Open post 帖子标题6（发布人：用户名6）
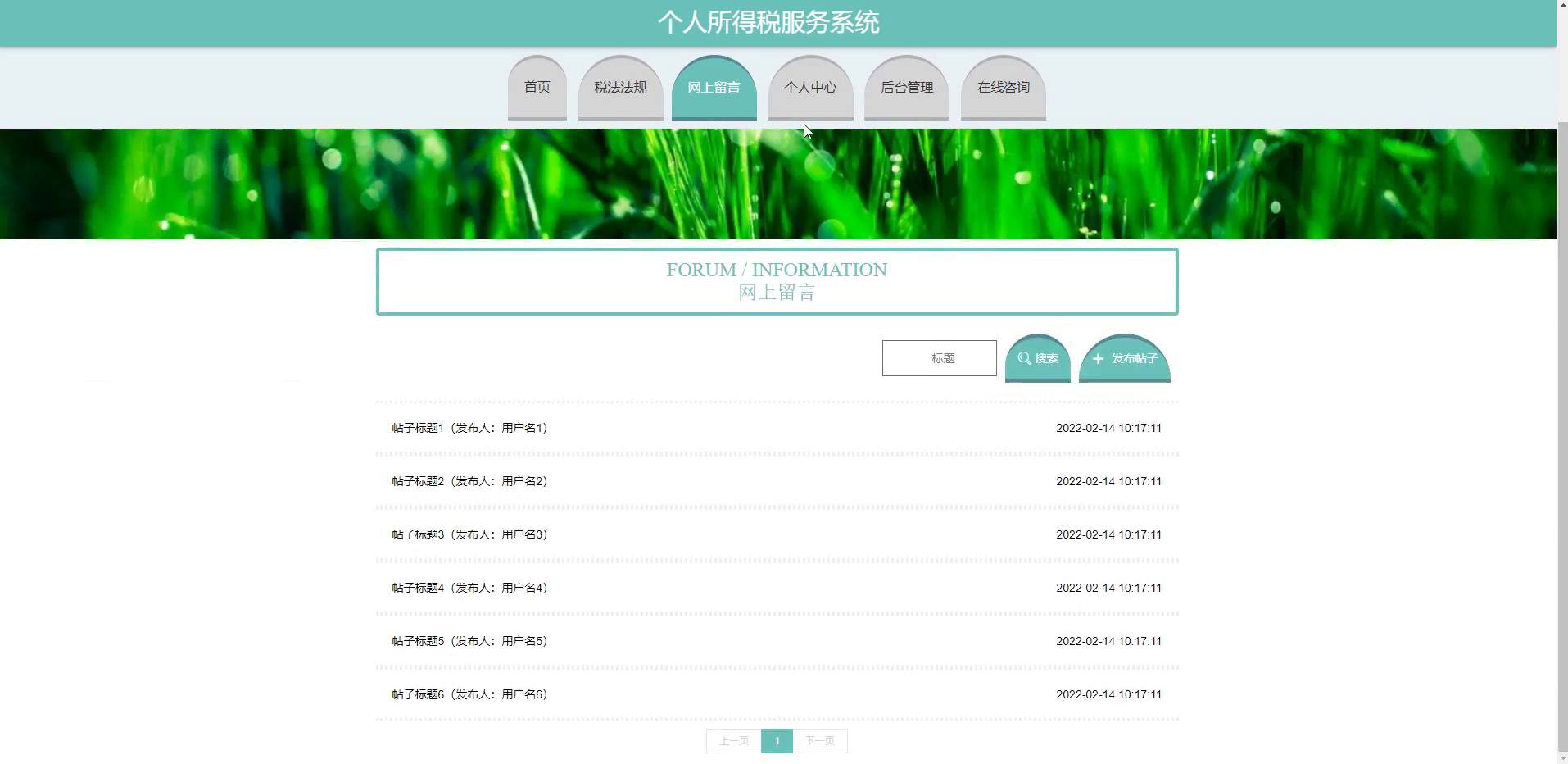Screen dimensions: 1568x764 pyautogui.click(x=469, y=694)
